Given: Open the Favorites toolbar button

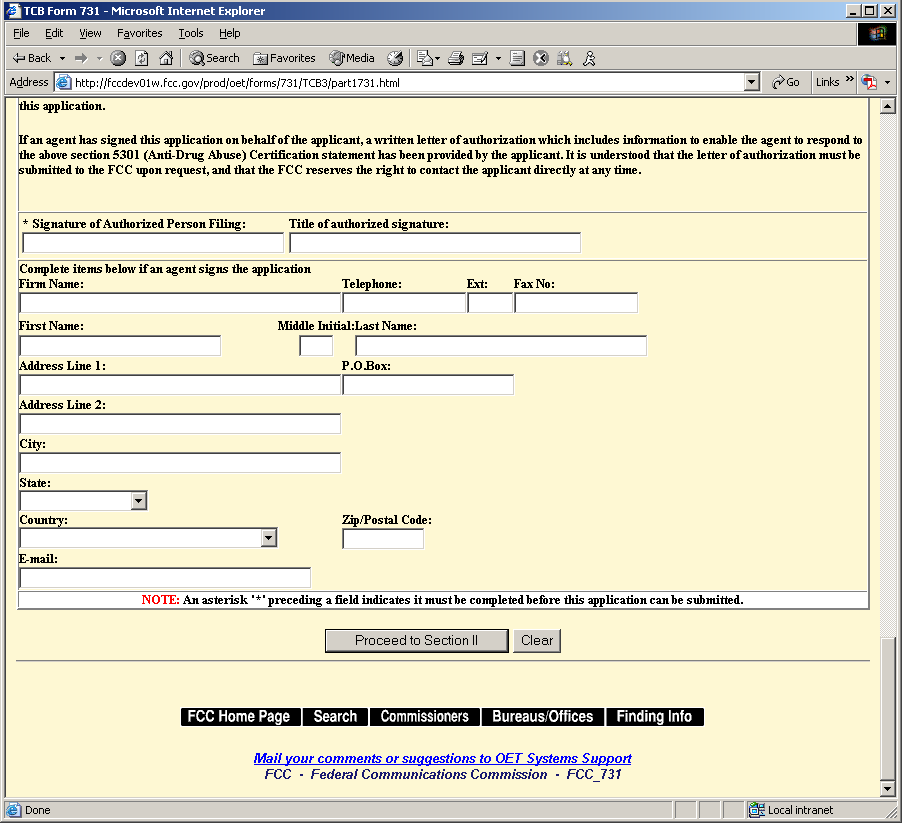Looking at the screenshot, I should (284, 58).
